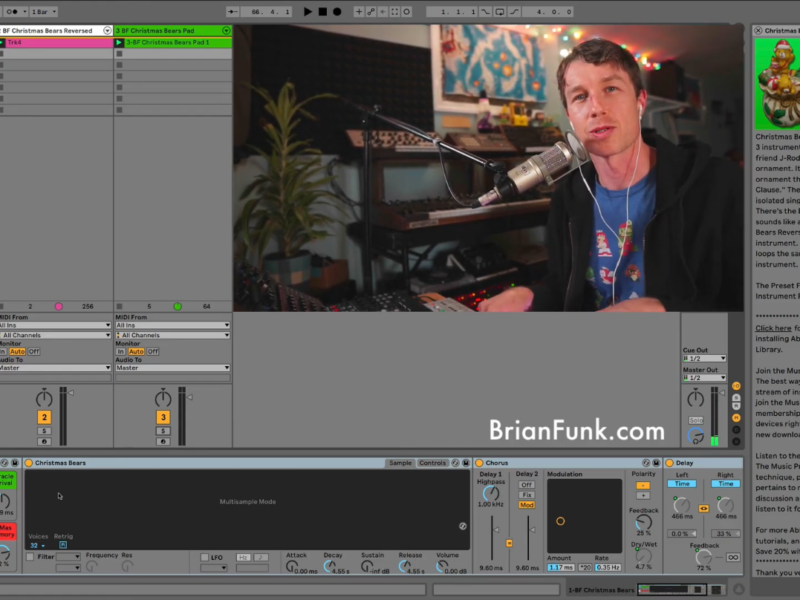Open track 2 MIDI From All Ins dropdown

tap(55, 325)
